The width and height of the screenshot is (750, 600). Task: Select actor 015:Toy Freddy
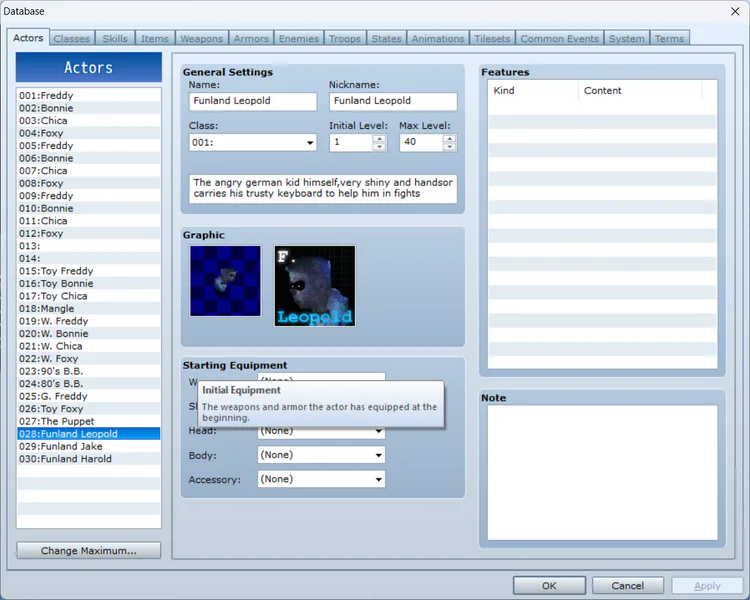(x=88, y=271)
